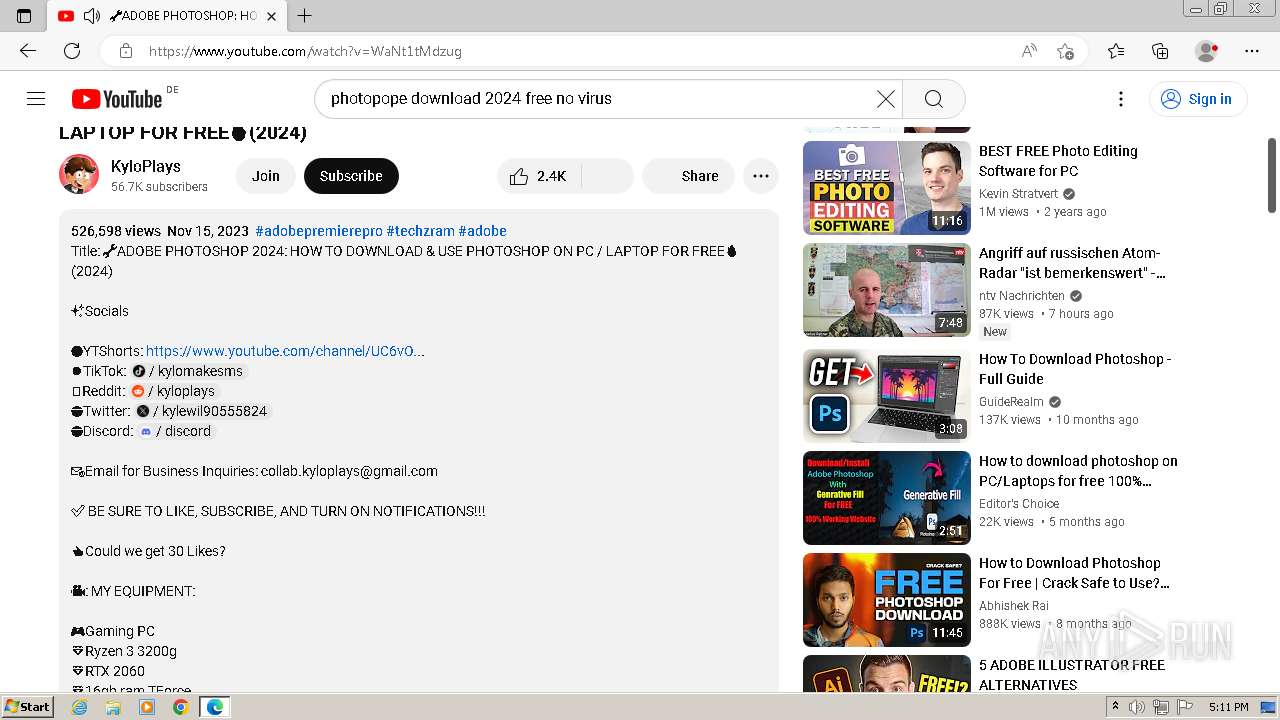Open the Twitter kylewil90555824 link

201,411
